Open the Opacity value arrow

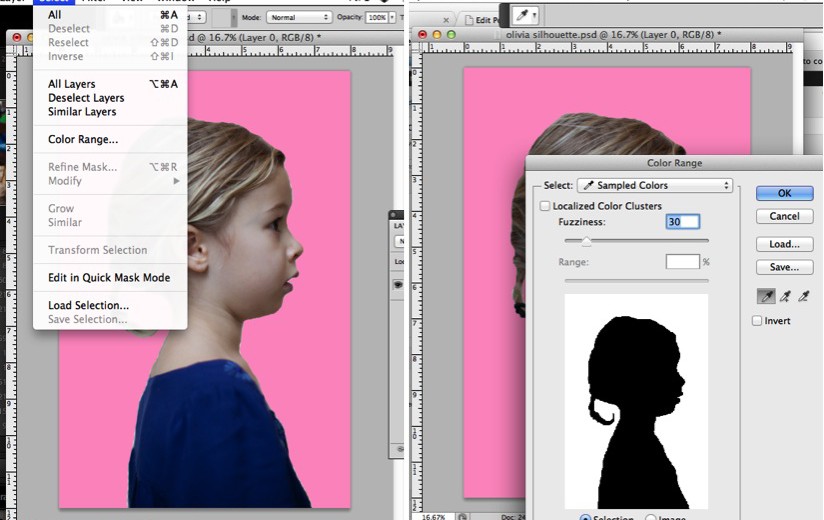click(392, 17)
